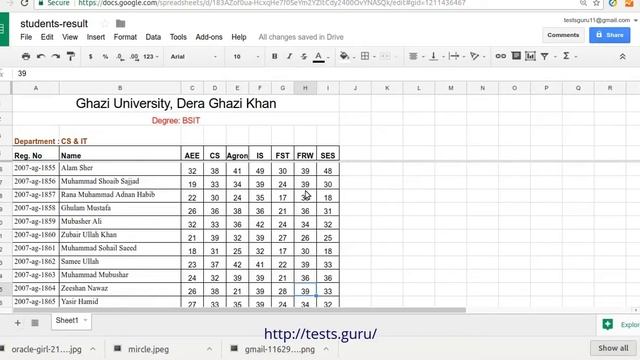Collapse the menus with double chevron

622,57
